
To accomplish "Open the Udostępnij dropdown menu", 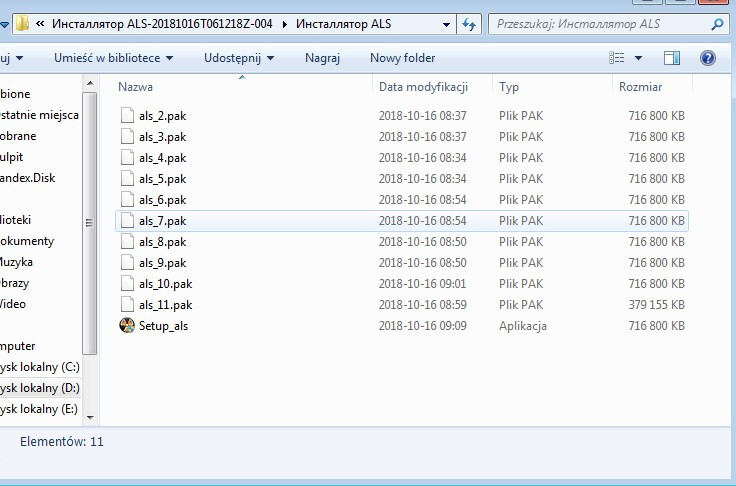I will [239, 58].
